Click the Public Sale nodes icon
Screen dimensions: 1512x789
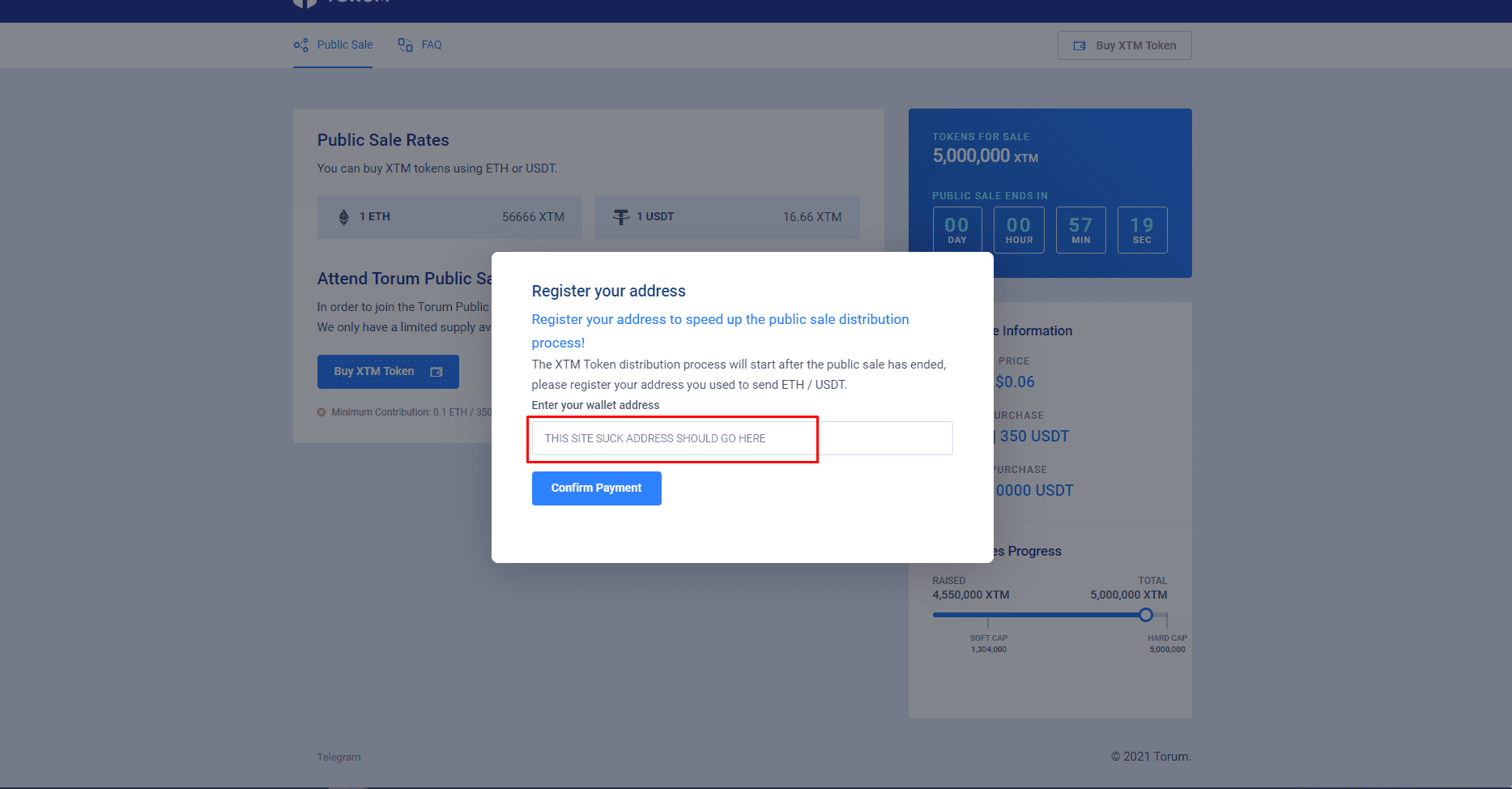(301, 45)
